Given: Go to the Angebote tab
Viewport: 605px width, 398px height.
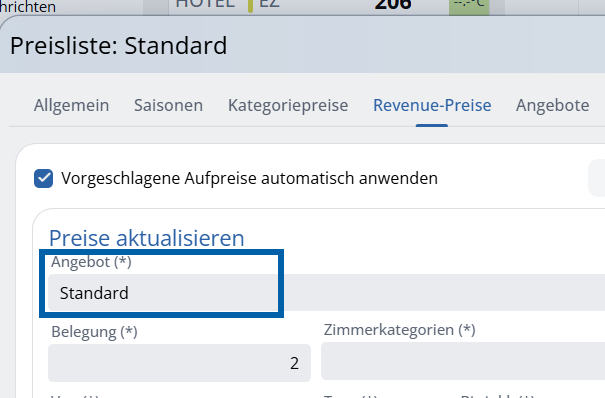Looking at the screenshot, I should [553, 106].
